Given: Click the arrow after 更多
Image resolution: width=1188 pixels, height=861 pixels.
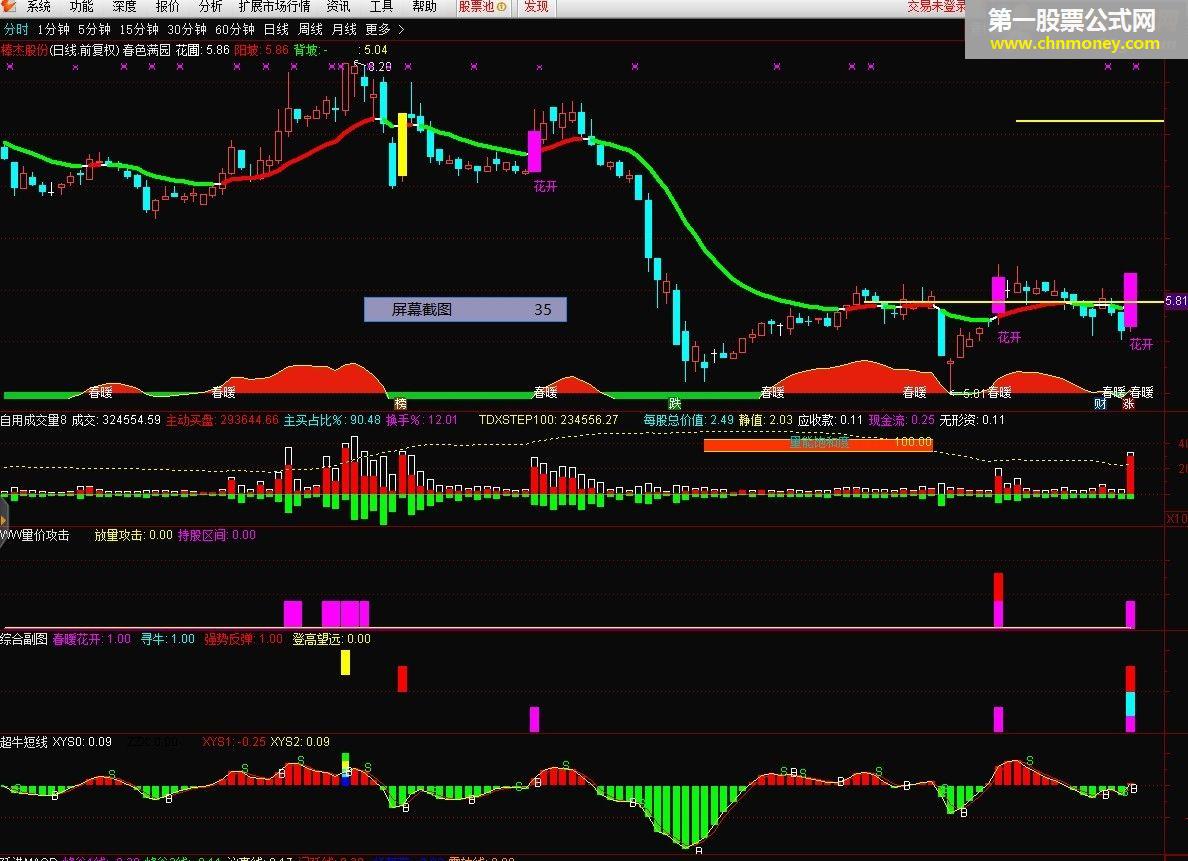Looking at the screenshot, I should click(401, 30).
